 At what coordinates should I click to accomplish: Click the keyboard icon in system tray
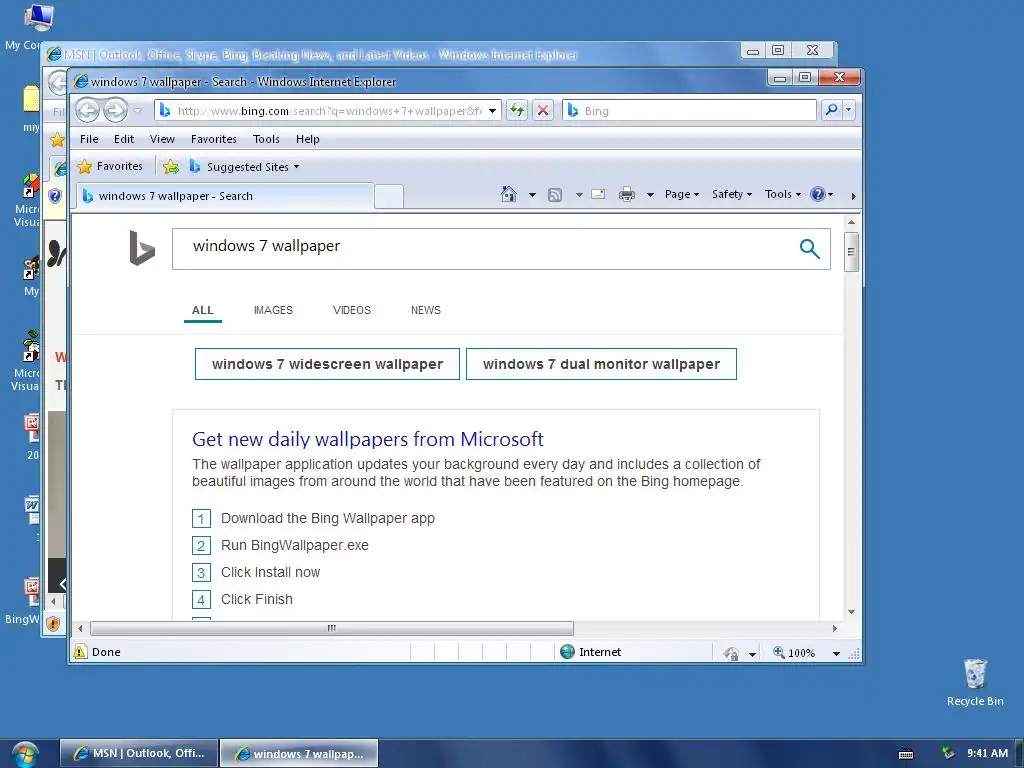(906, 754)
